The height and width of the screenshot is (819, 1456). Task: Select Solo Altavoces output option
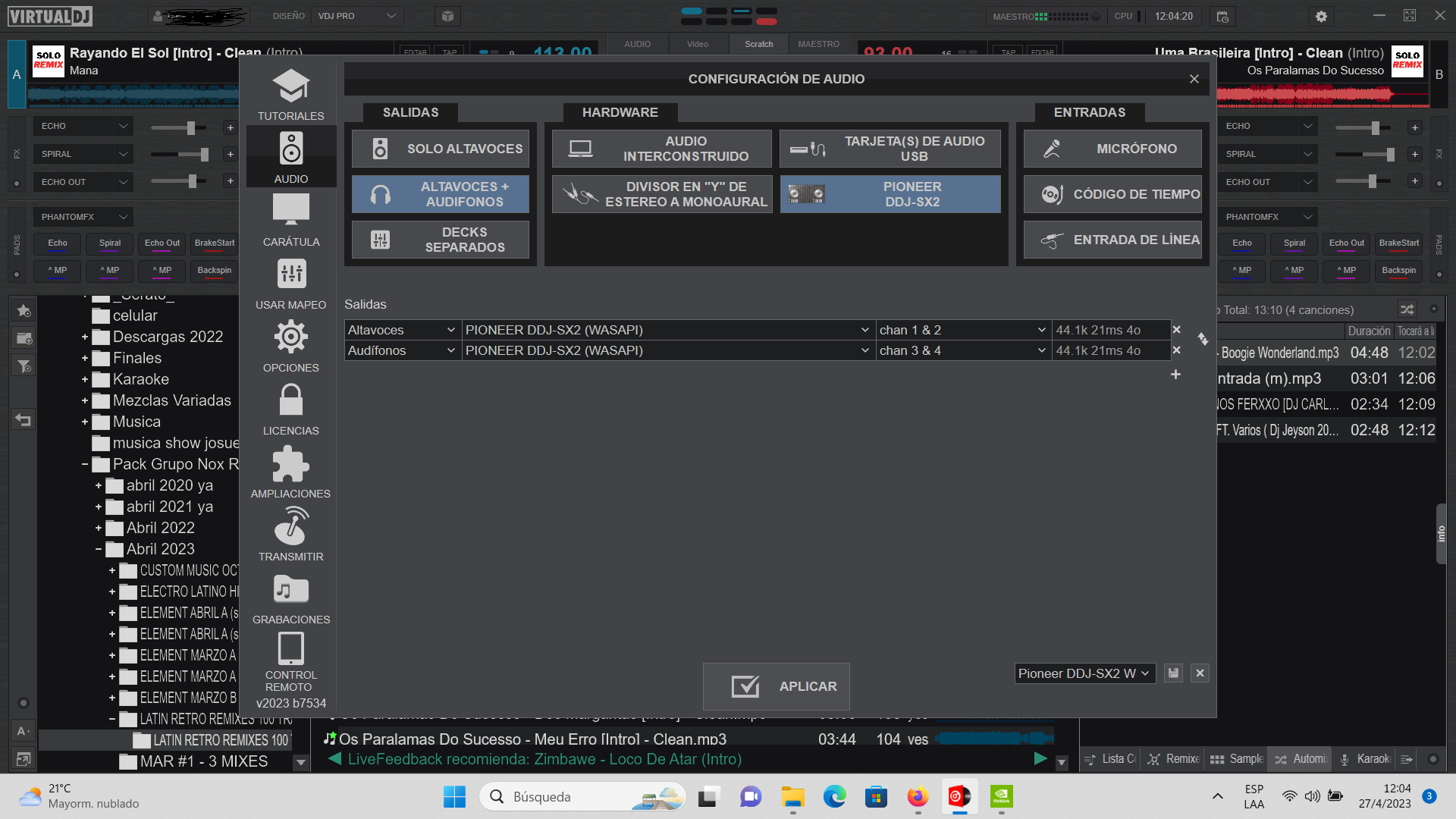click(441, 149)
